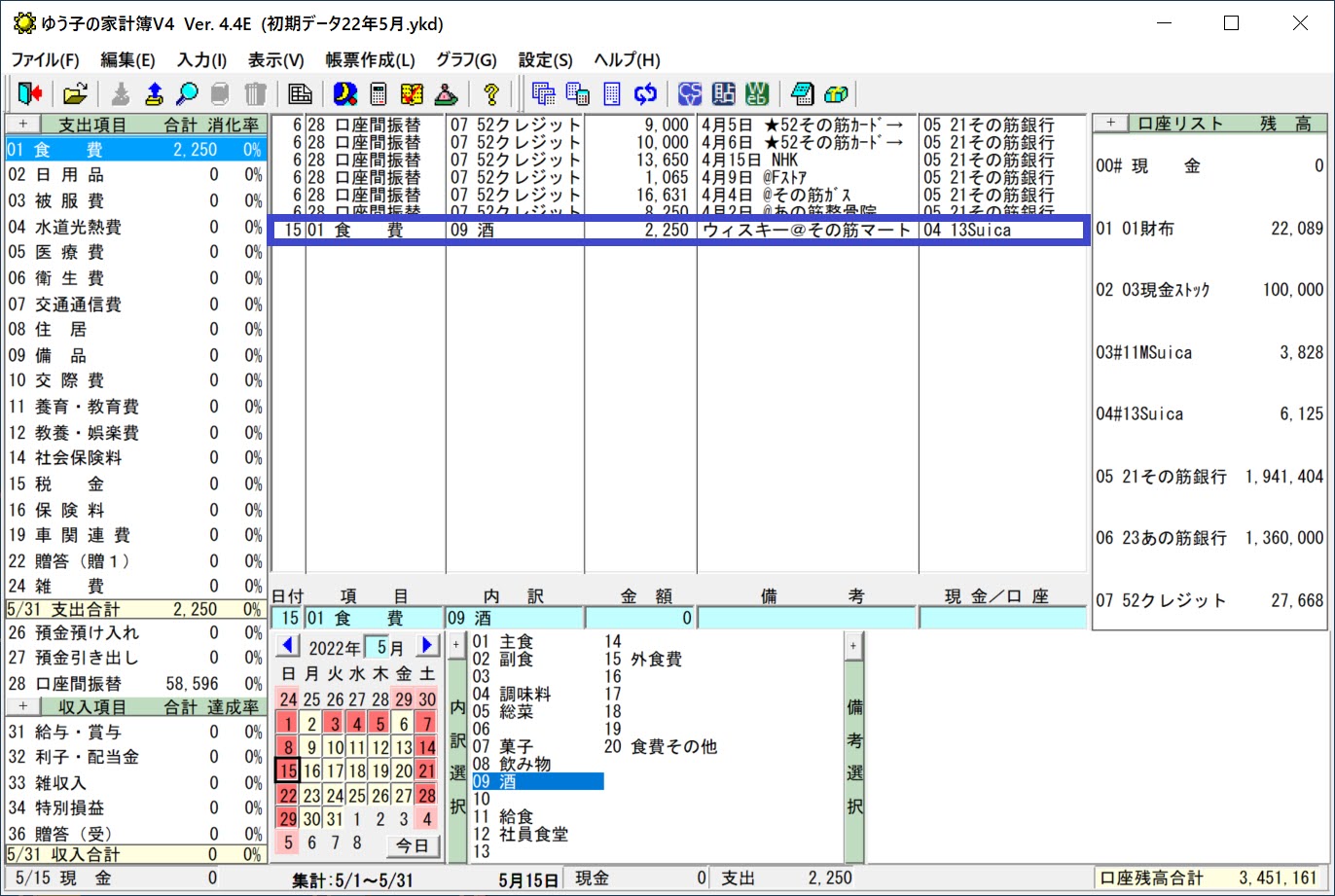Screen dimensions: 1335x896
Task: Open help with the yellow question mark icon
Action: (x=490, y=94)
